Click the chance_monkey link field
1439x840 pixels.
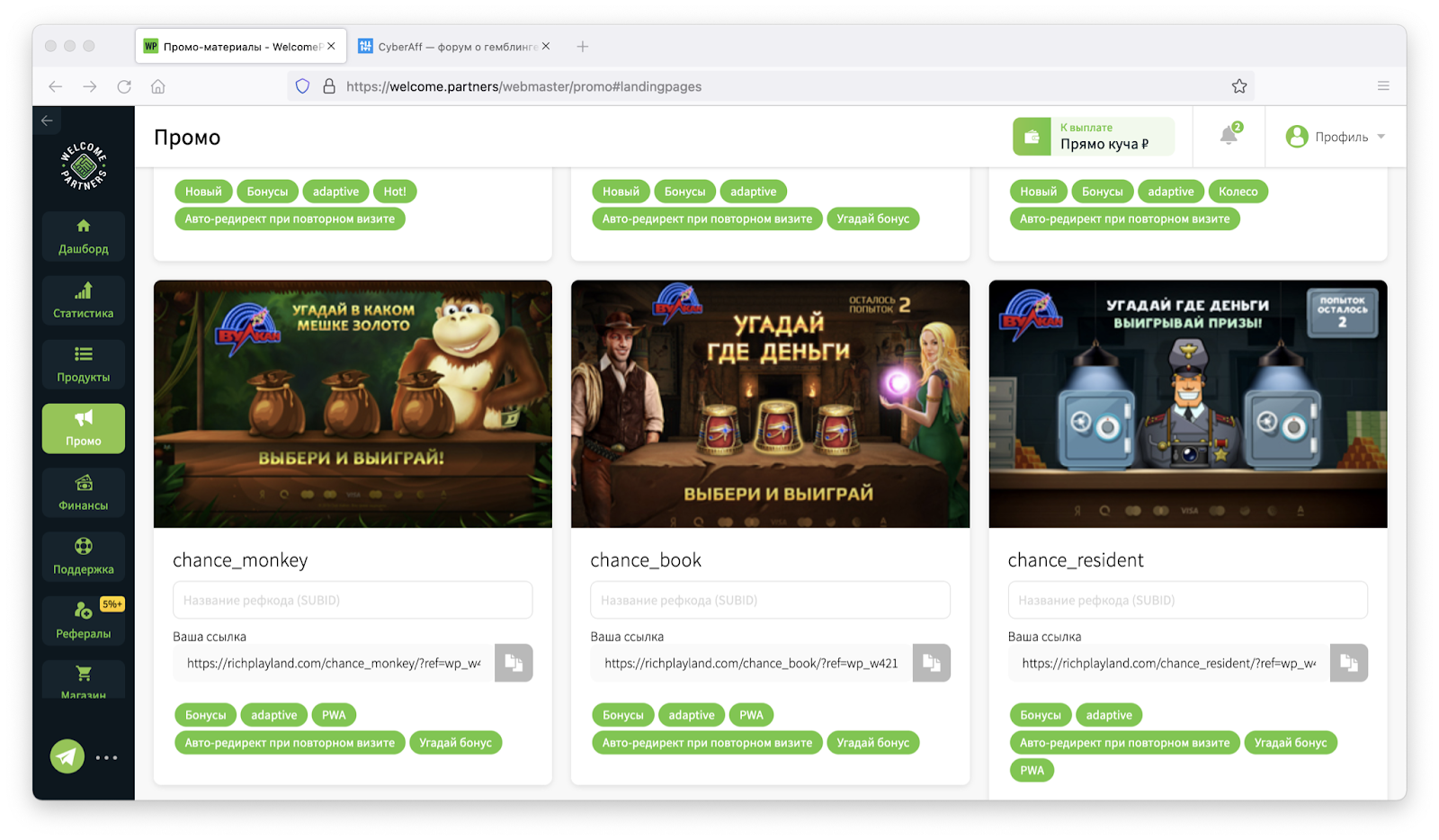(334, 663)
